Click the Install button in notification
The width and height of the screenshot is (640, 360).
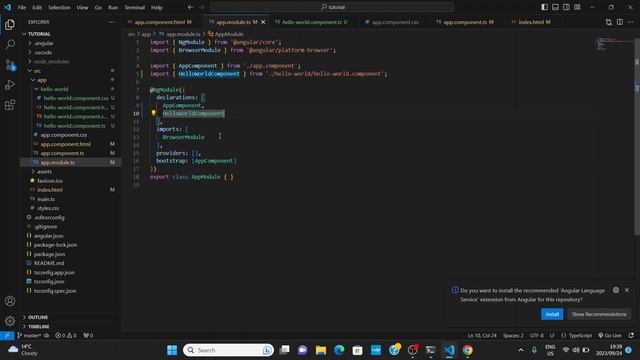click(552, 314)
